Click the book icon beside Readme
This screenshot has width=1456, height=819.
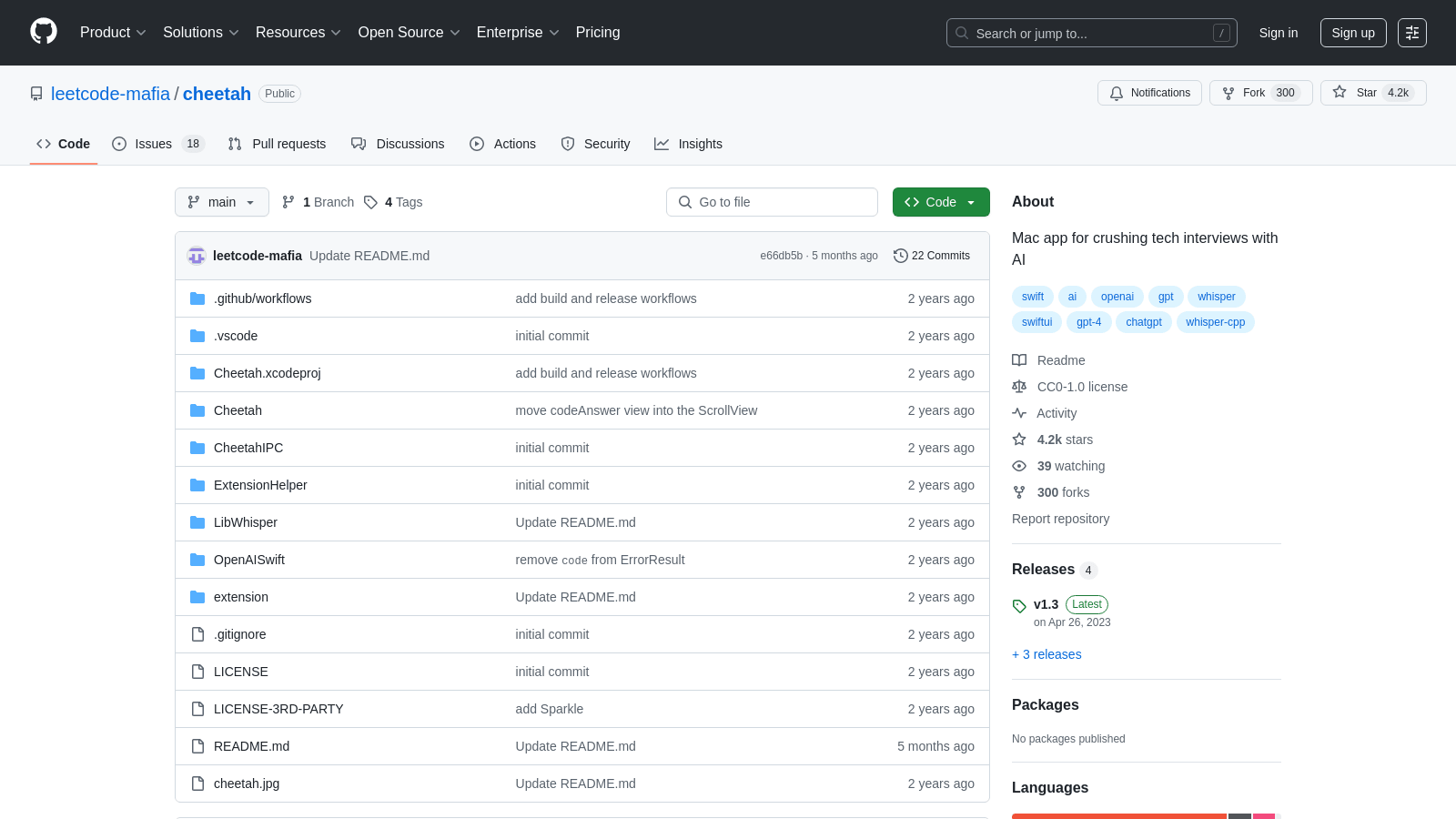(1019, 360)
